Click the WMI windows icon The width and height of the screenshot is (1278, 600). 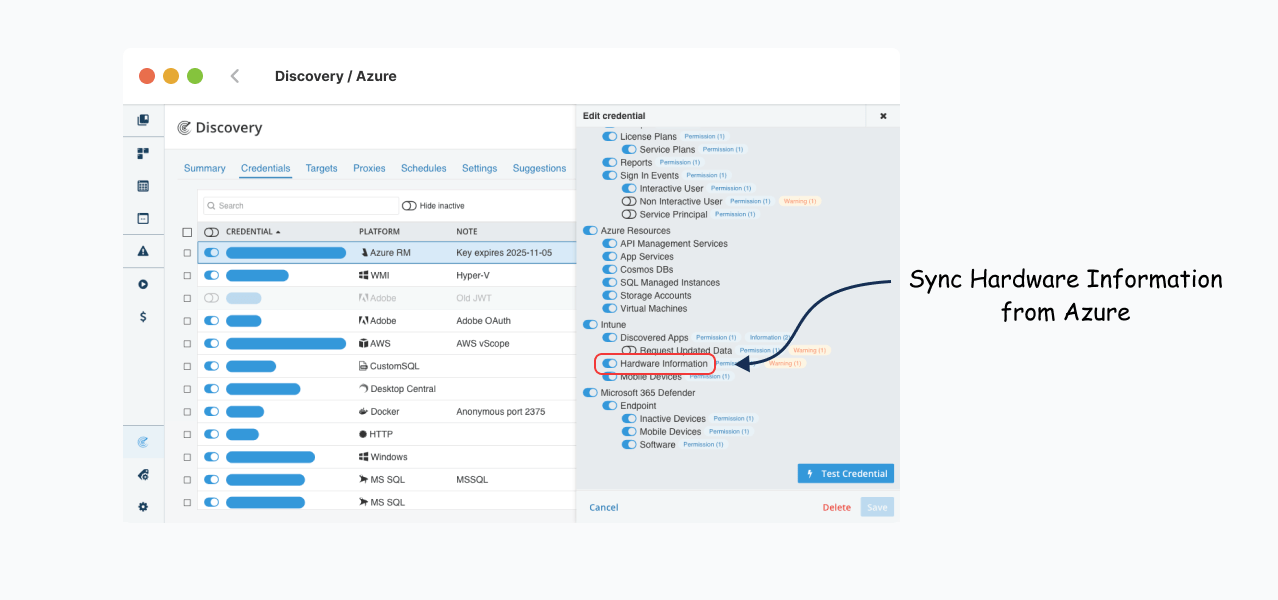click(364, 275)
